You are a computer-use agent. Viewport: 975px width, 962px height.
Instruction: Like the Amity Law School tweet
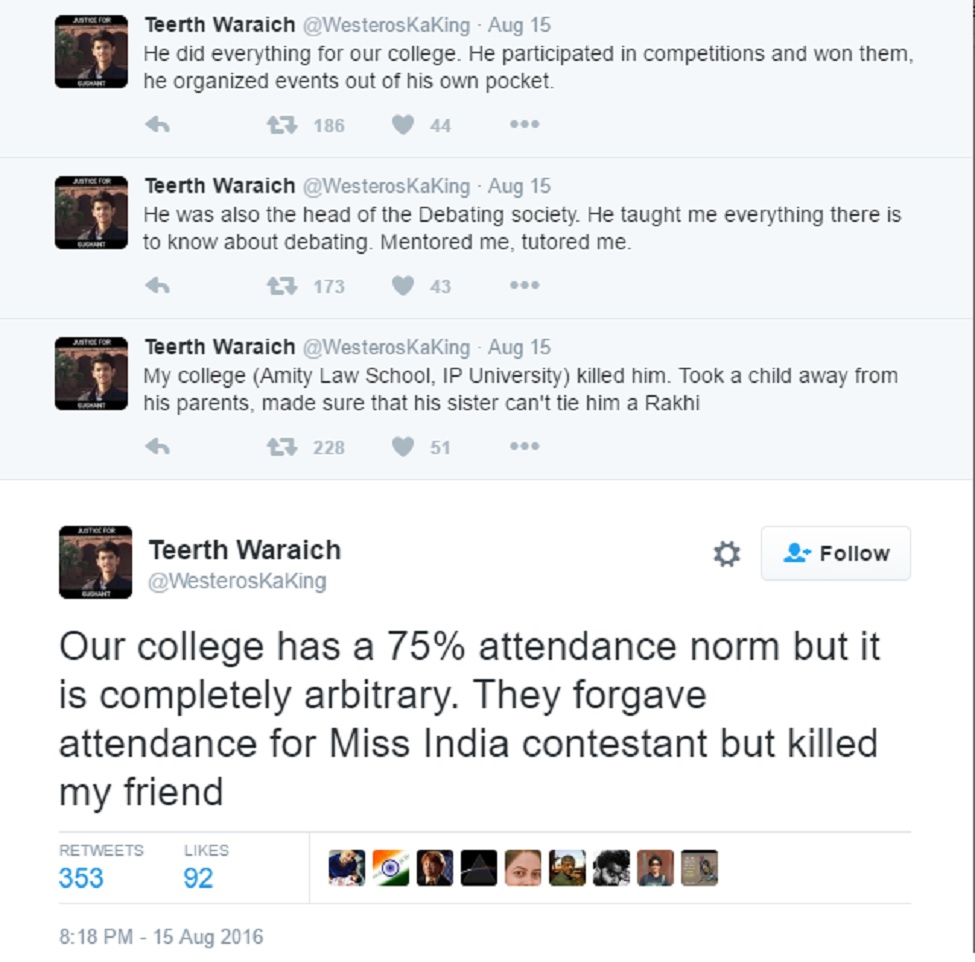403,446
